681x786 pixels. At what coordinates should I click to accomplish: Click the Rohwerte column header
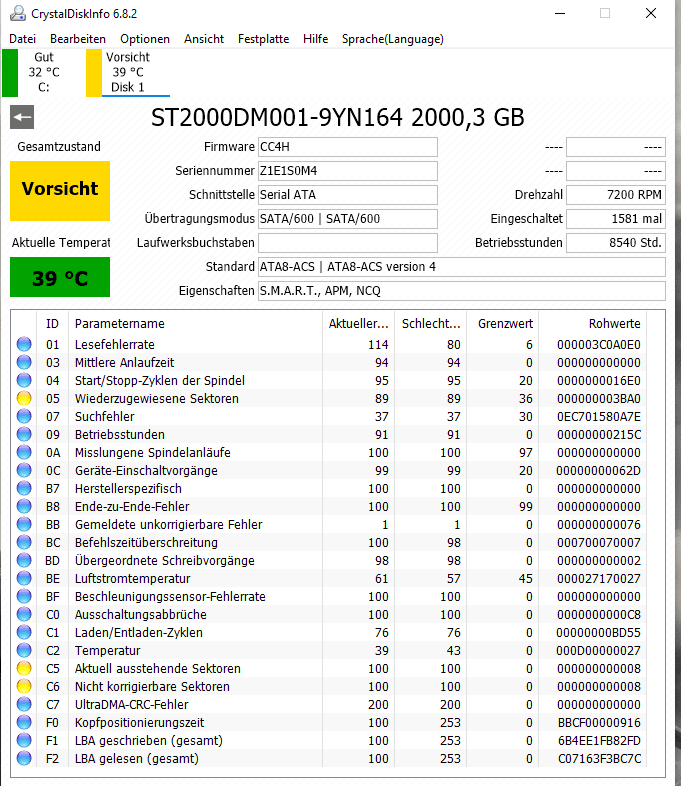592,324
